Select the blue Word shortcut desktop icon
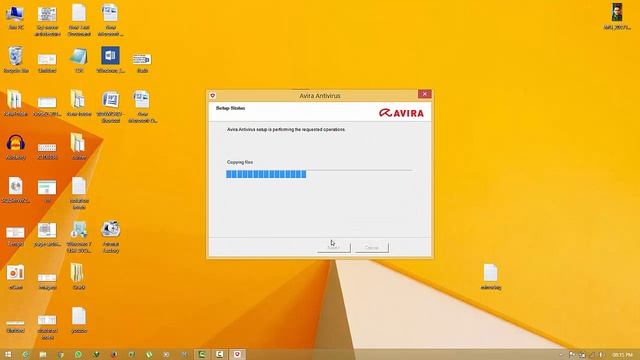Screen dimensions: 640x360 111,60
